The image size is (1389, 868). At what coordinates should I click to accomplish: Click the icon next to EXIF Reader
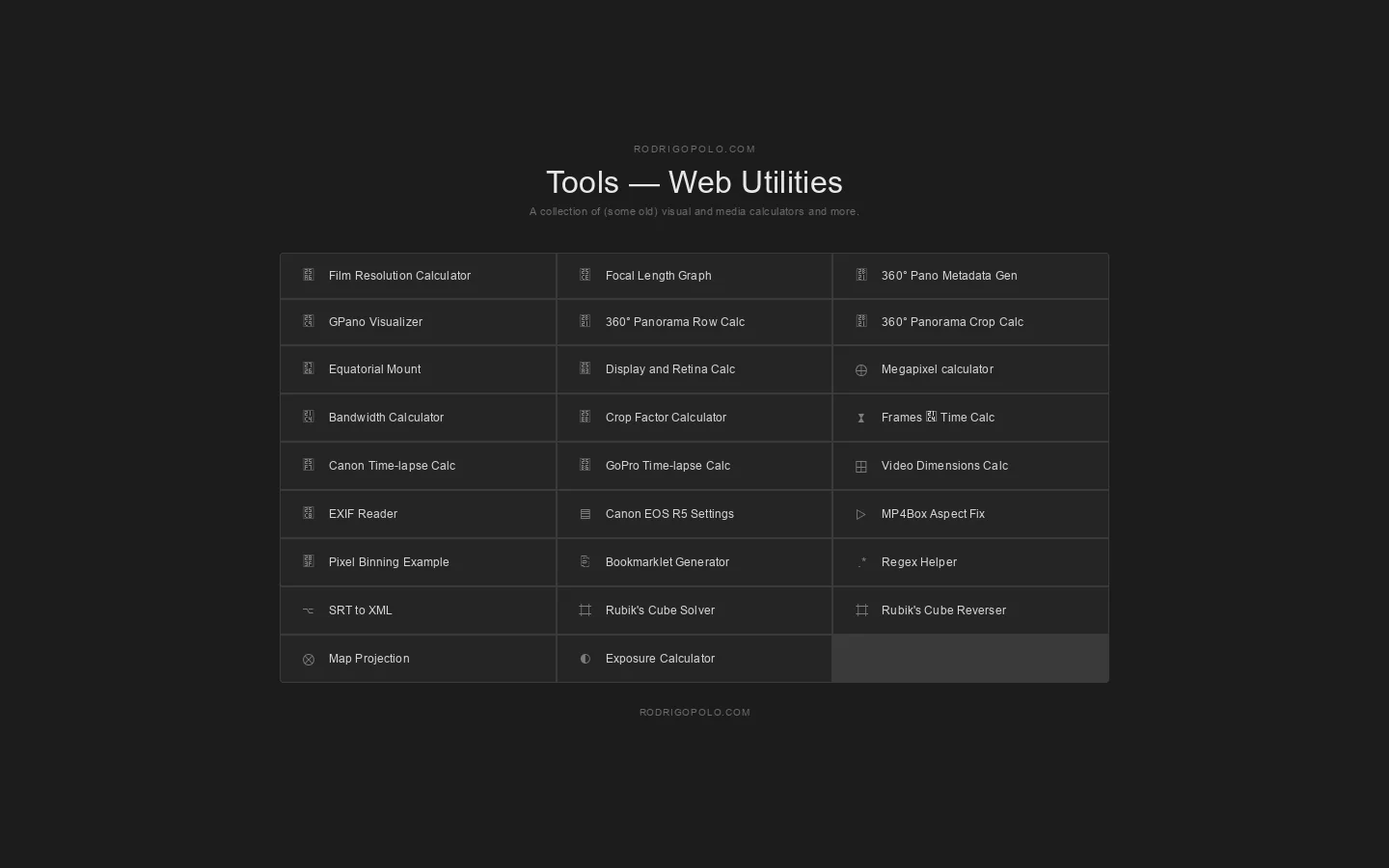click(x=309, y=513)
